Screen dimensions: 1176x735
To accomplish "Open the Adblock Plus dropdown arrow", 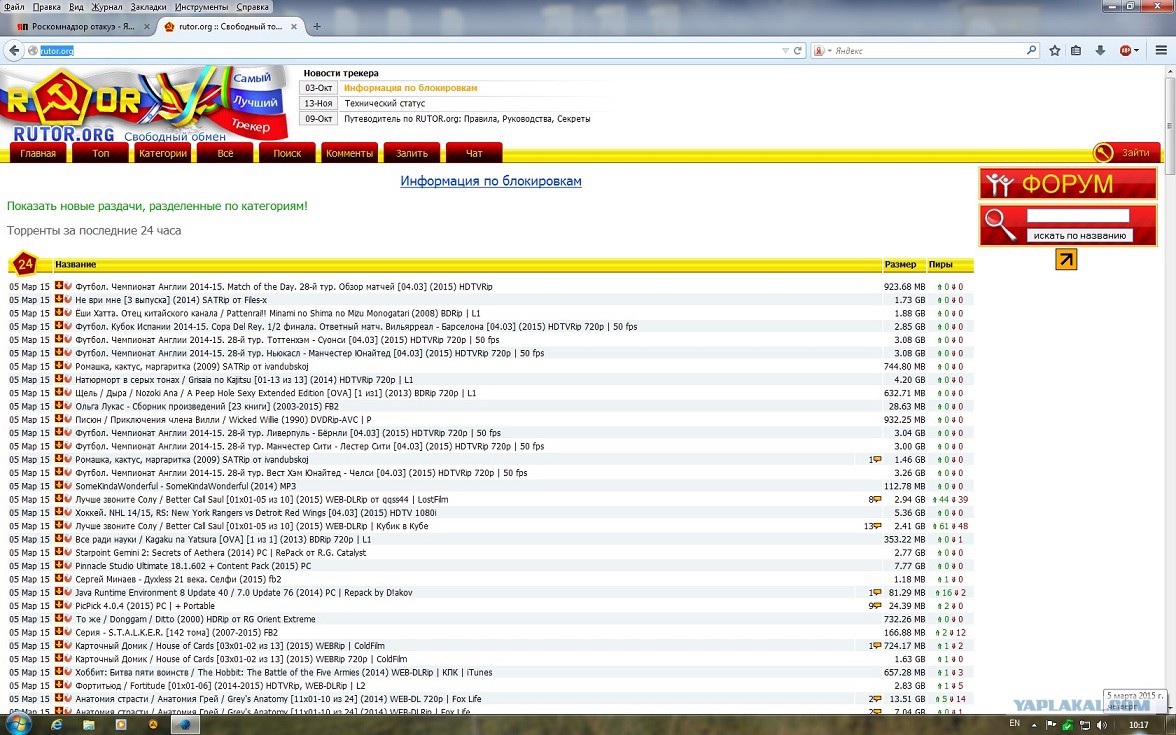I will pos(1136,50).
